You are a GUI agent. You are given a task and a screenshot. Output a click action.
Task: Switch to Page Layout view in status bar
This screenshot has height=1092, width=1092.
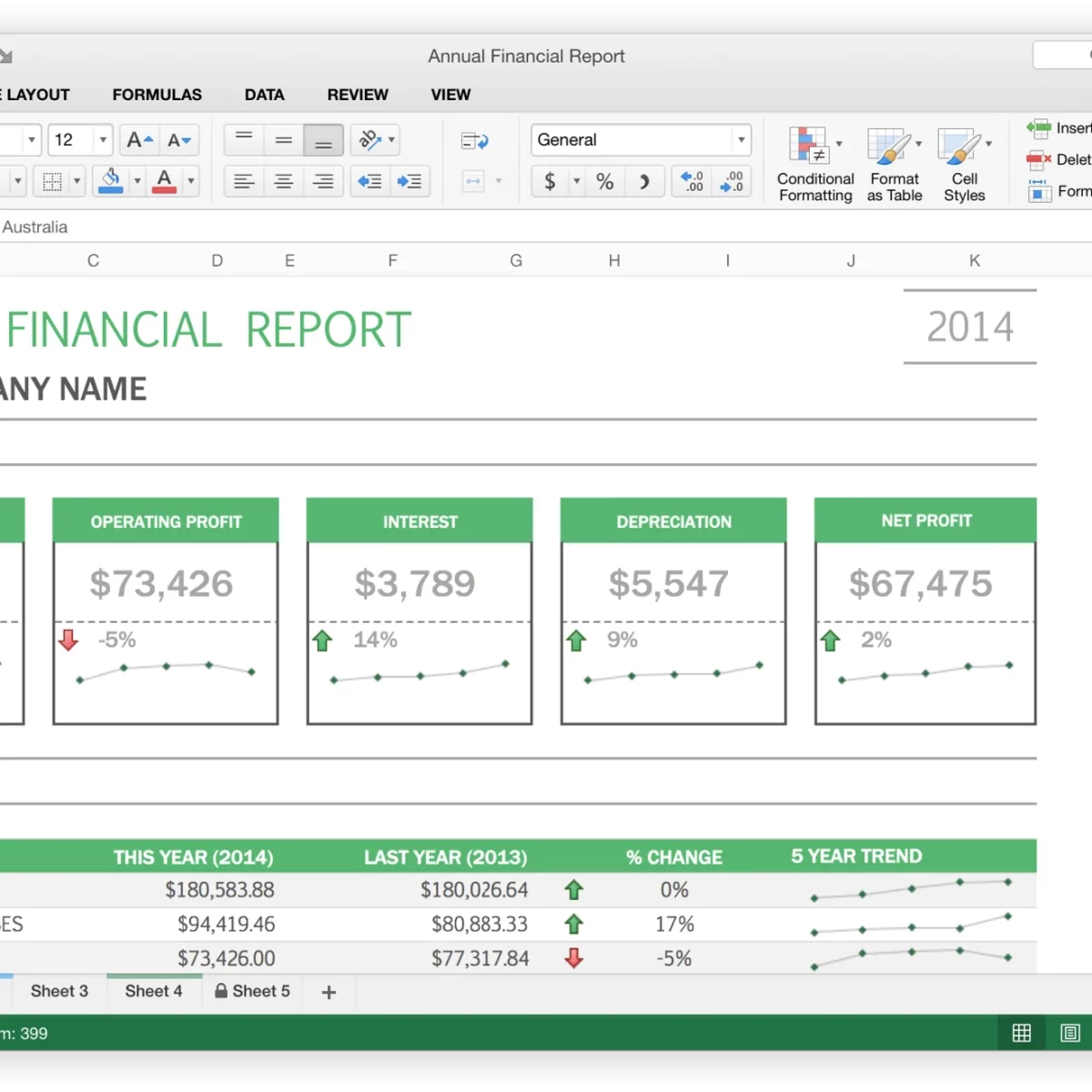pos(1070,1033)
